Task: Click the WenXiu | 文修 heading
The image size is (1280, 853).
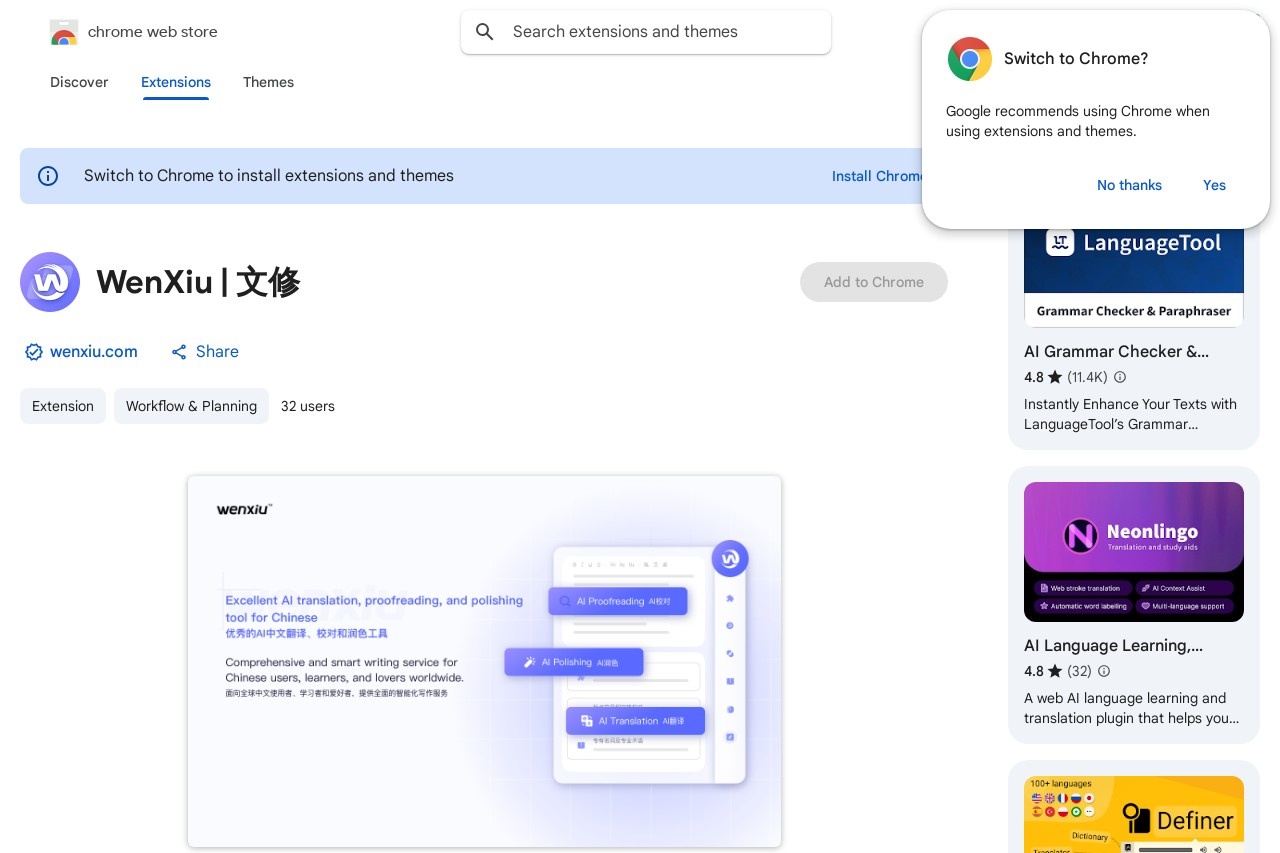Action: [198, 282]
